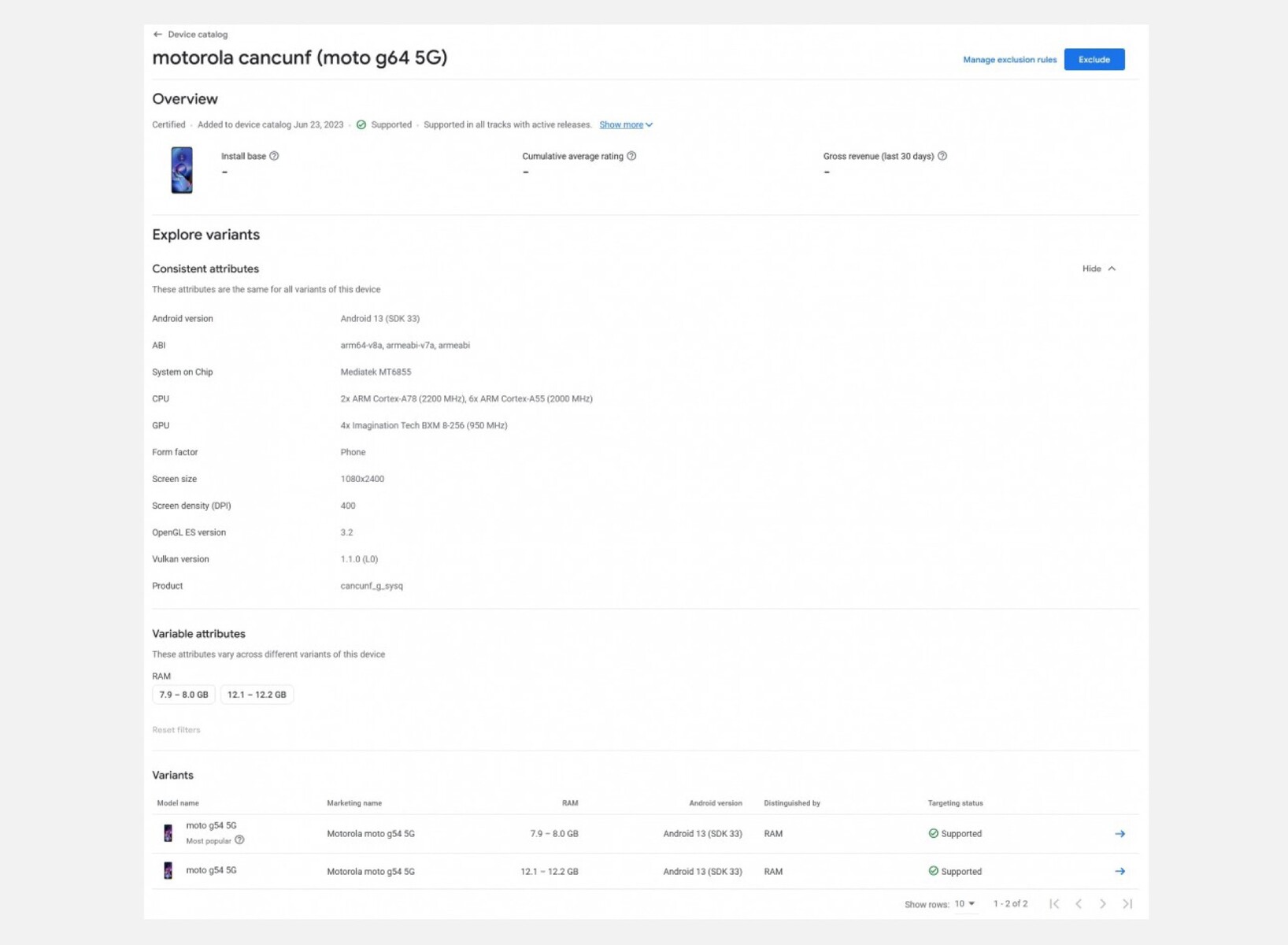1288x945 pixels.
Task: Expand Show more in the Overview
Action: pyautogui.click(x=626, y=125)
